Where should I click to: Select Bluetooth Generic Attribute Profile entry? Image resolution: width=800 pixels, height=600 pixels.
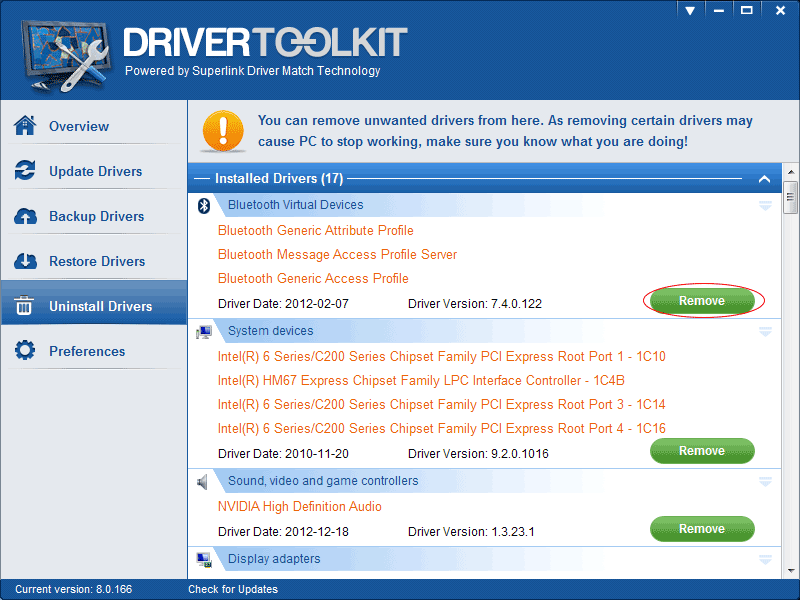point(315,230)
